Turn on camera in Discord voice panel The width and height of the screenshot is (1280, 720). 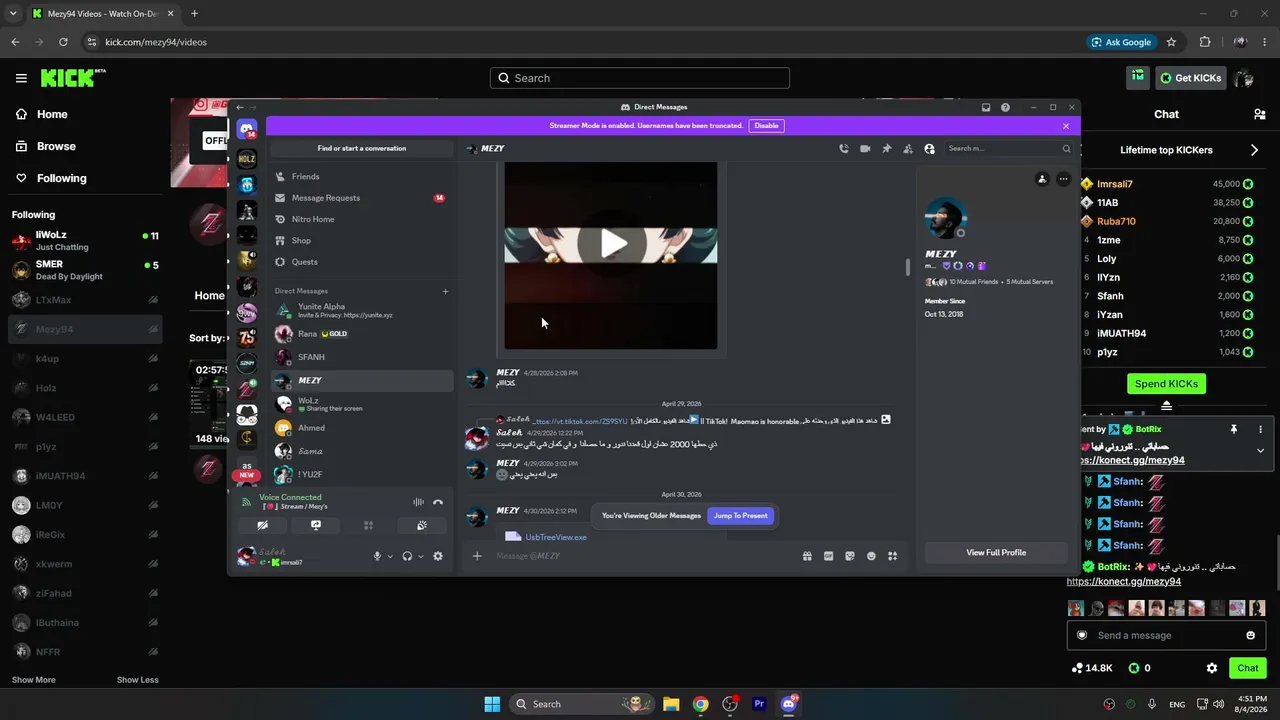pyautogui.click(x=262, y=525)
